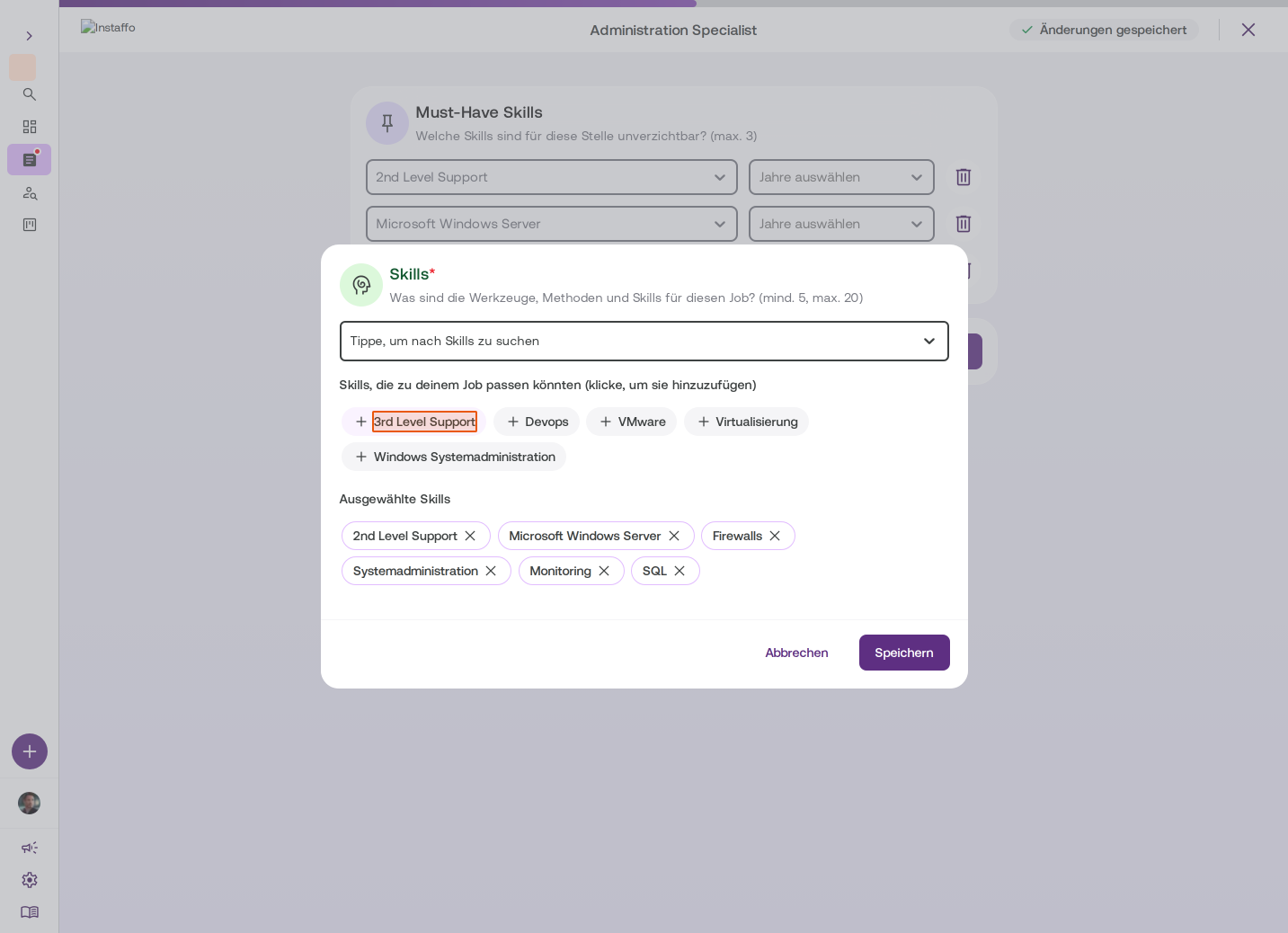
Task: Remove Monitoring from the selected skills
Action: tap(604, 571)
